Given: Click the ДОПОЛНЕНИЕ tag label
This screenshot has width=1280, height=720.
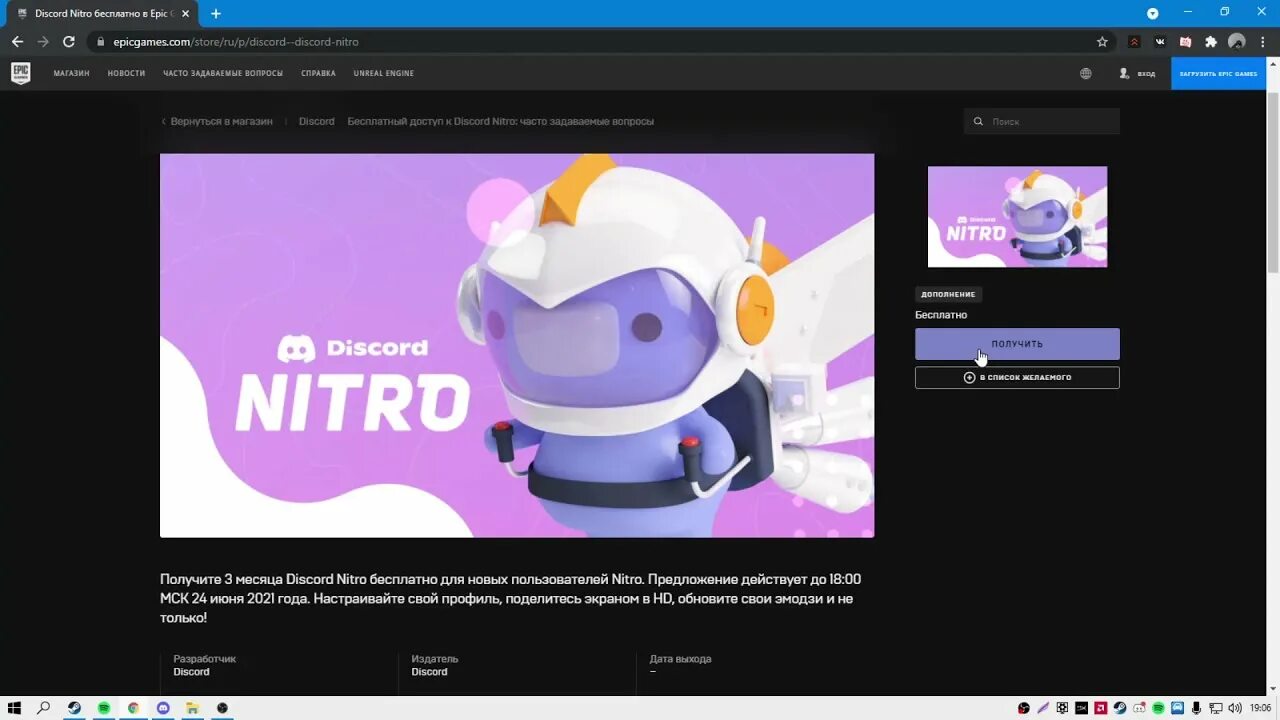Looking at the screenshot, I should [948, 294].
